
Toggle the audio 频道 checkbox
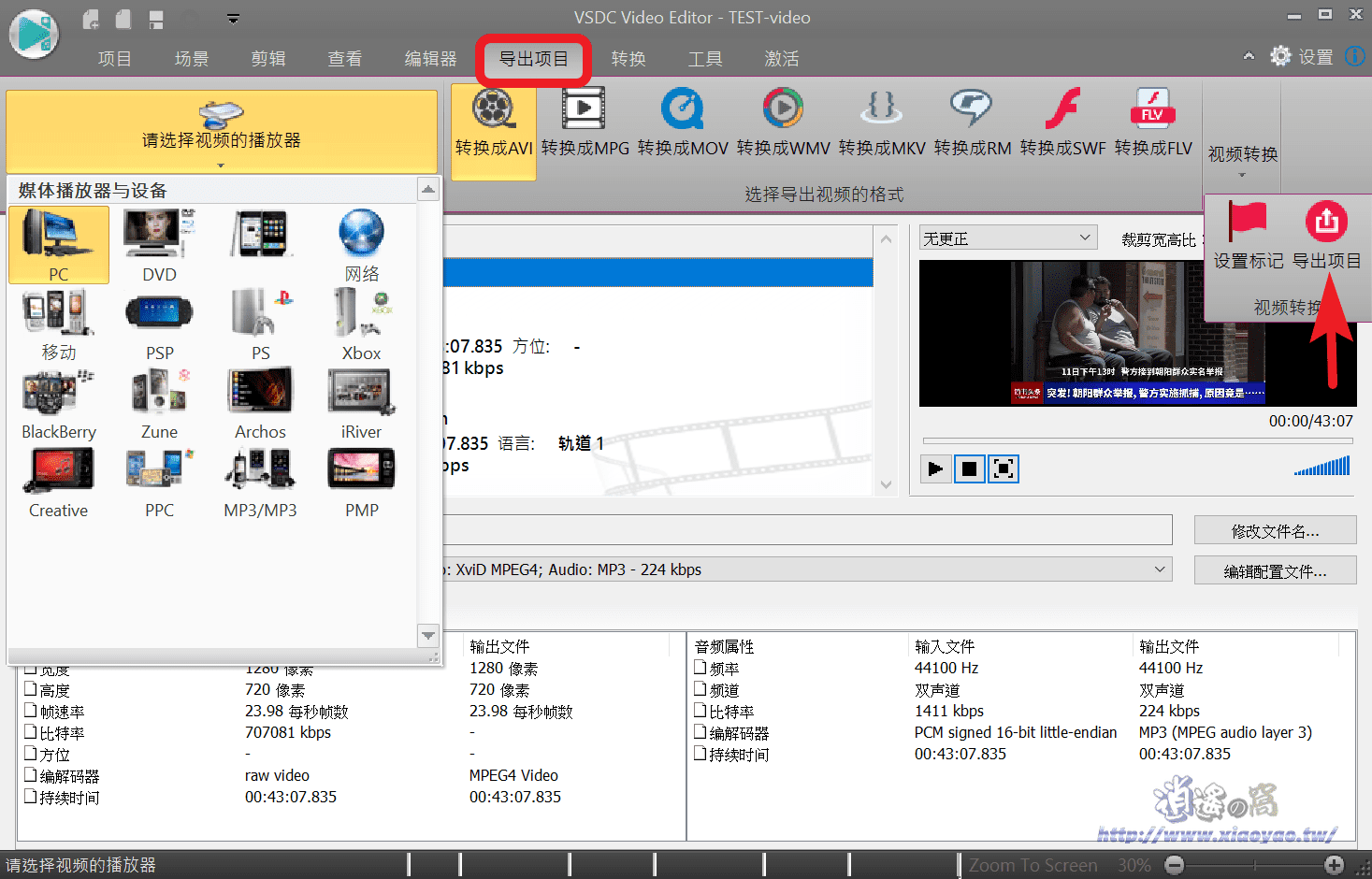coord(700,689)
